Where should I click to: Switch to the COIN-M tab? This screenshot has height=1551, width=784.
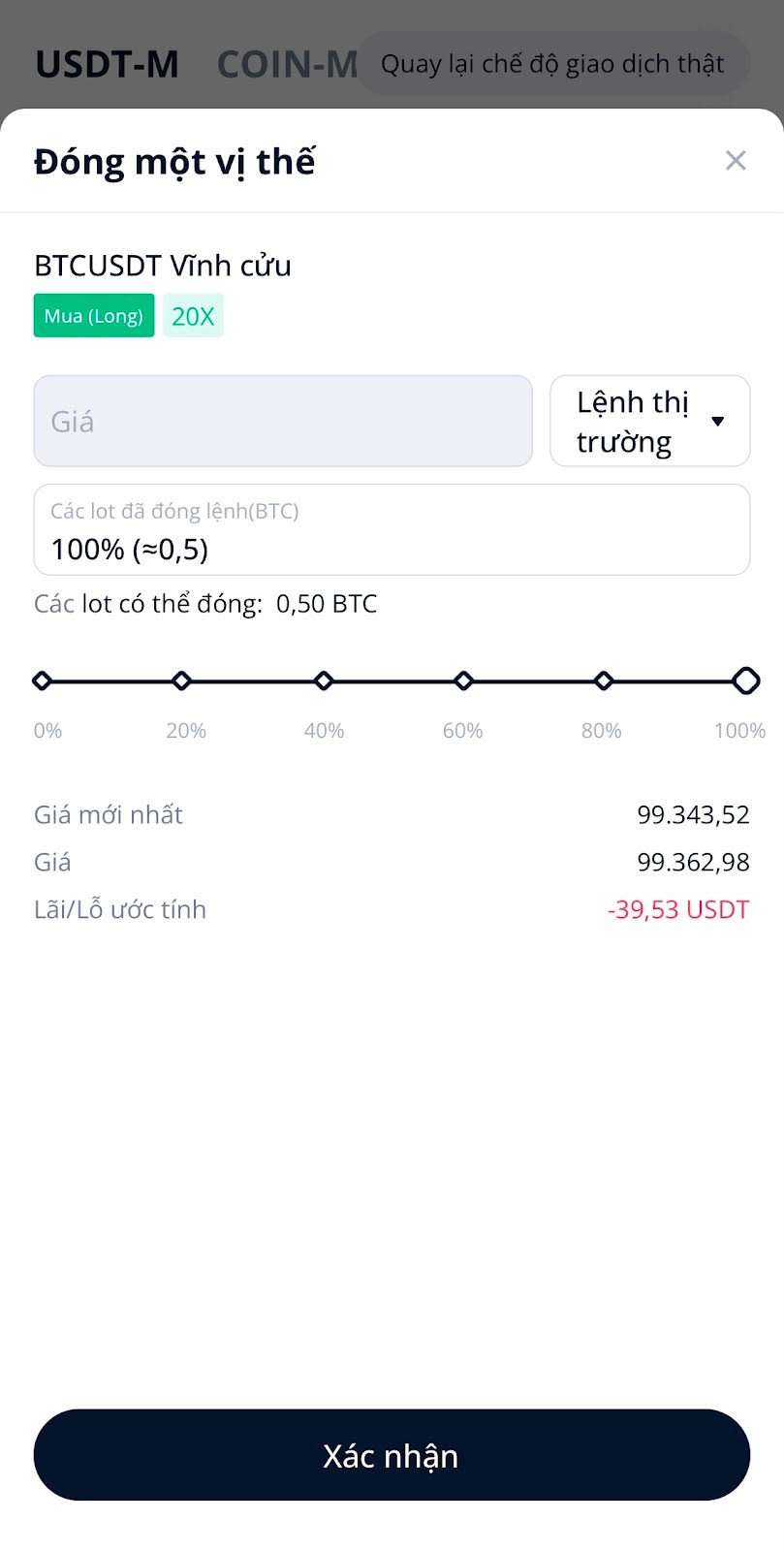[x=287, y=64]
